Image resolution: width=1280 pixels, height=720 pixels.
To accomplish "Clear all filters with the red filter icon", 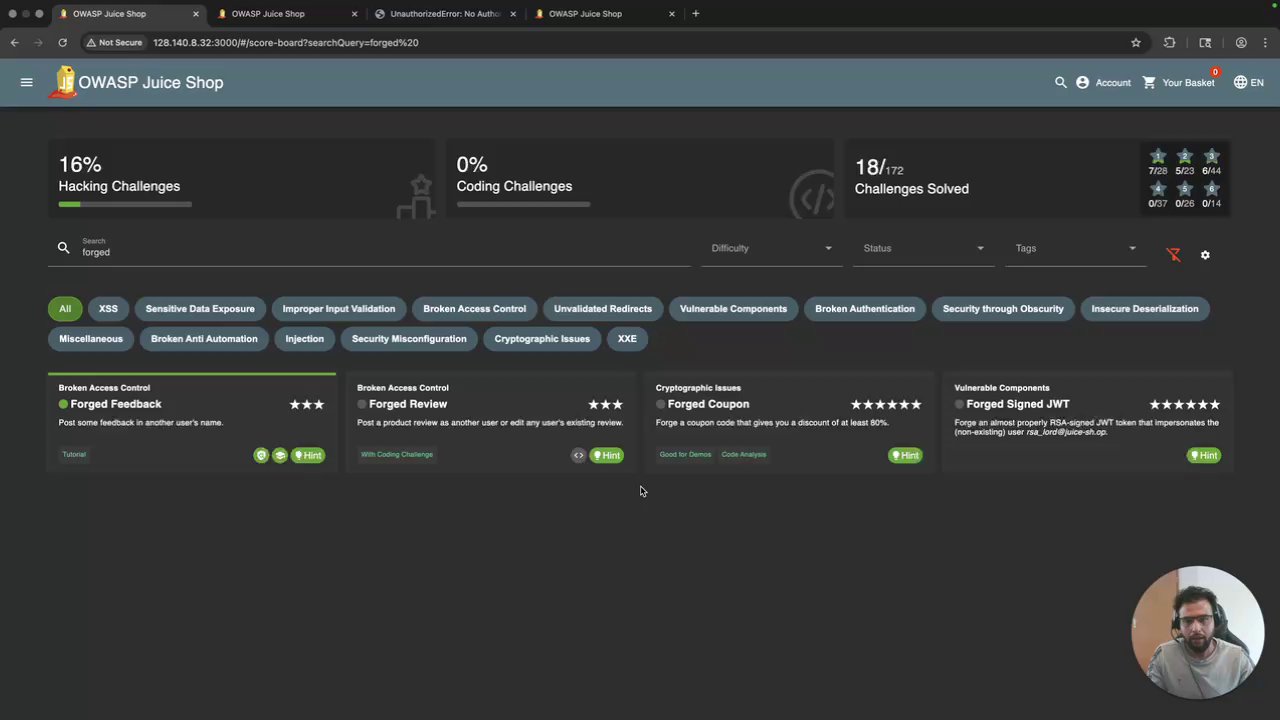I will 1174,255.
